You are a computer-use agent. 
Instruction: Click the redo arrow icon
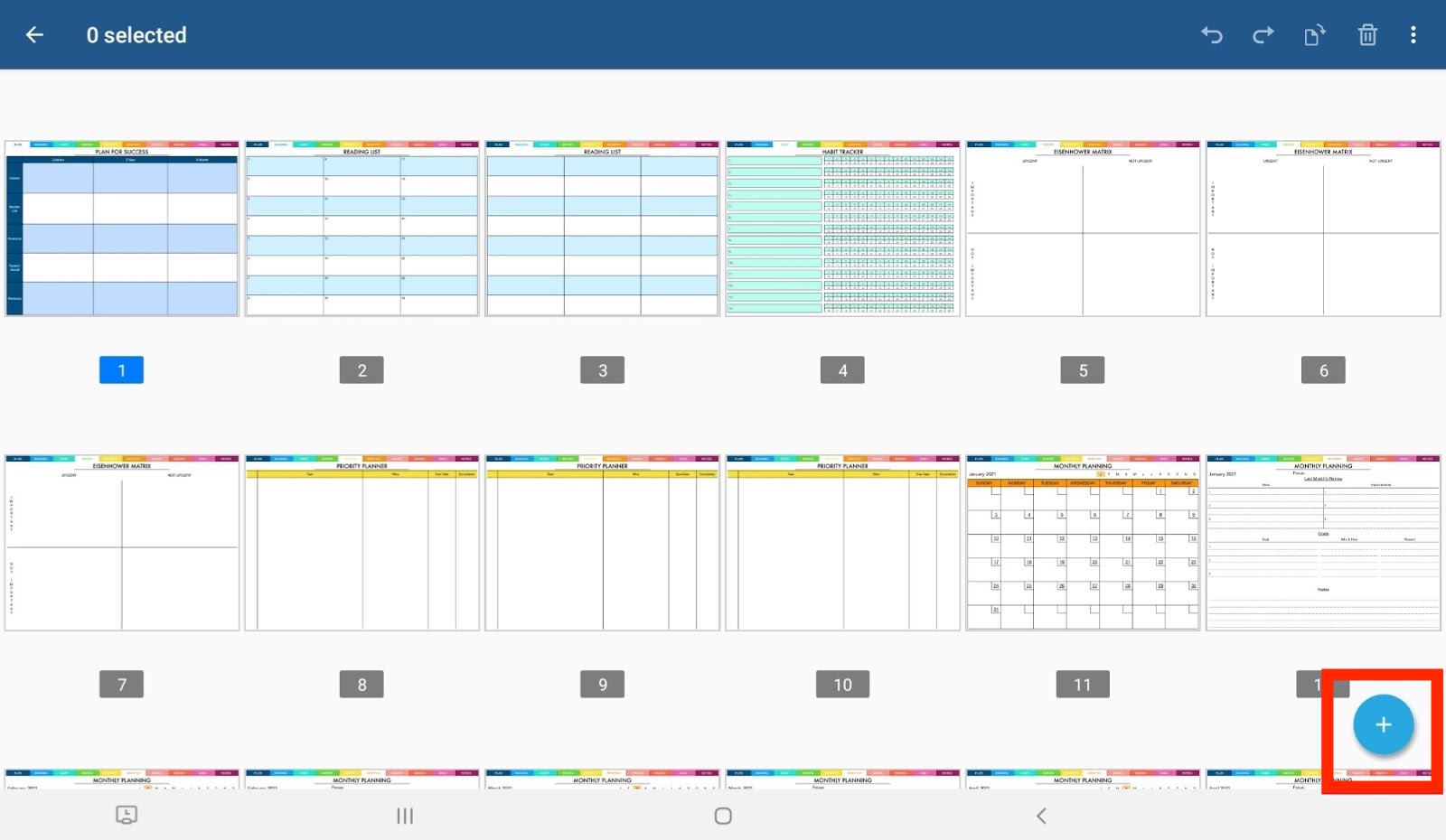1263,35
